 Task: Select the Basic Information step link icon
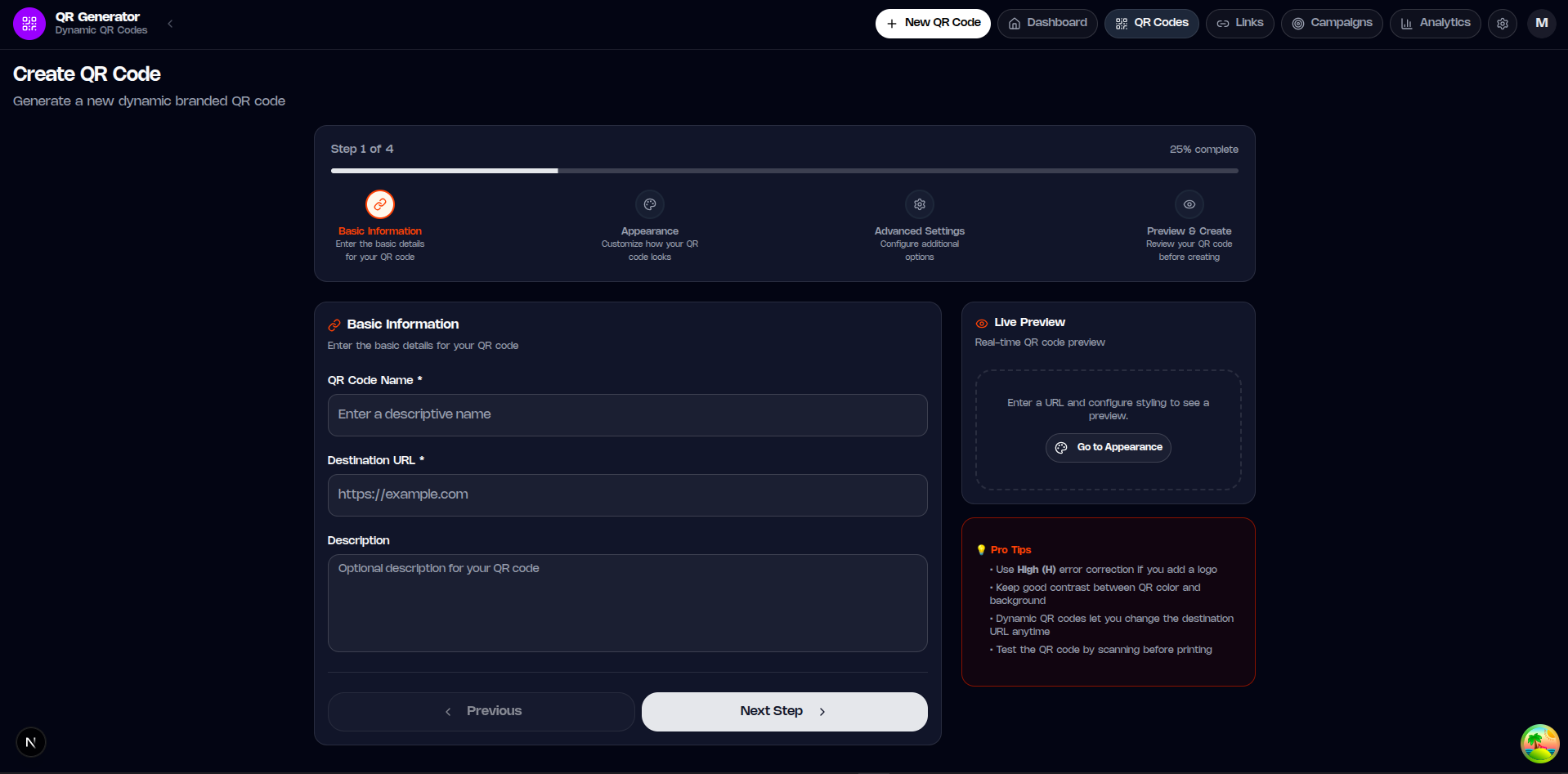tap(380, 204)
